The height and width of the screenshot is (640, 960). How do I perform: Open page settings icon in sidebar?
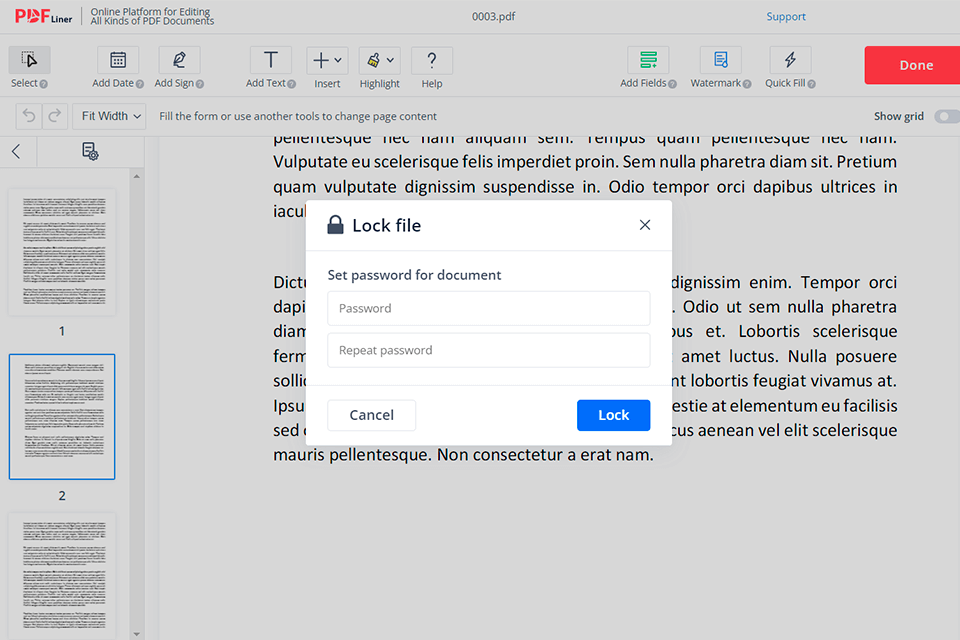(90, 151)
